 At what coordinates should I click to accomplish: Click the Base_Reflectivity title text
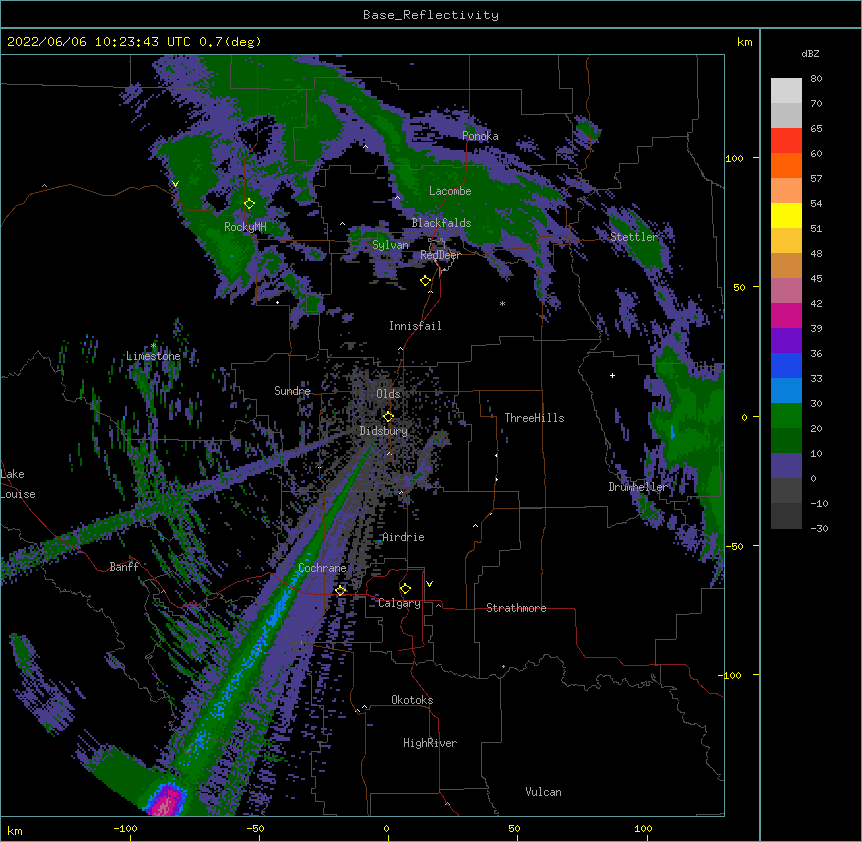coord(430,15)
